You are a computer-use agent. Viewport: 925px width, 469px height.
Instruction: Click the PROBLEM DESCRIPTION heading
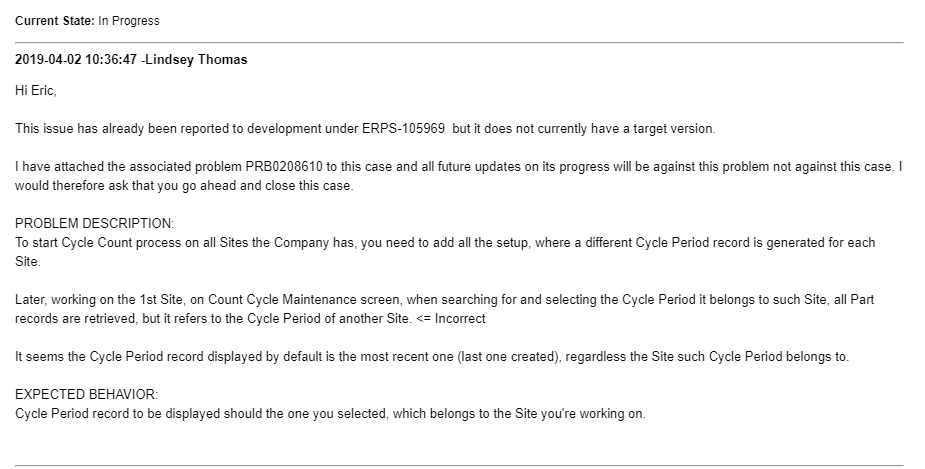(94, 224)
